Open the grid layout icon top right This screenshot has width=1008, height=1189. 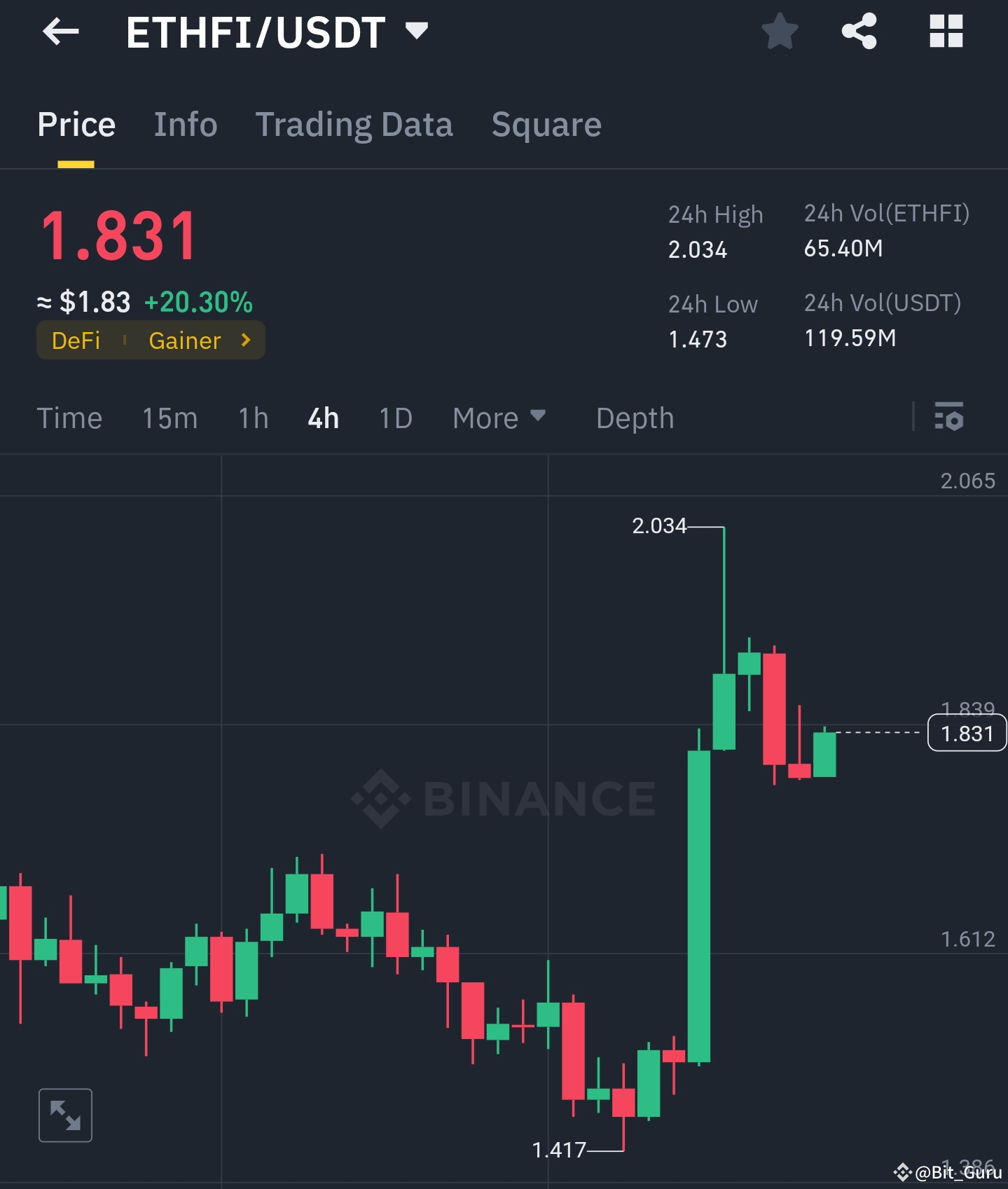(x=946, y=32)
